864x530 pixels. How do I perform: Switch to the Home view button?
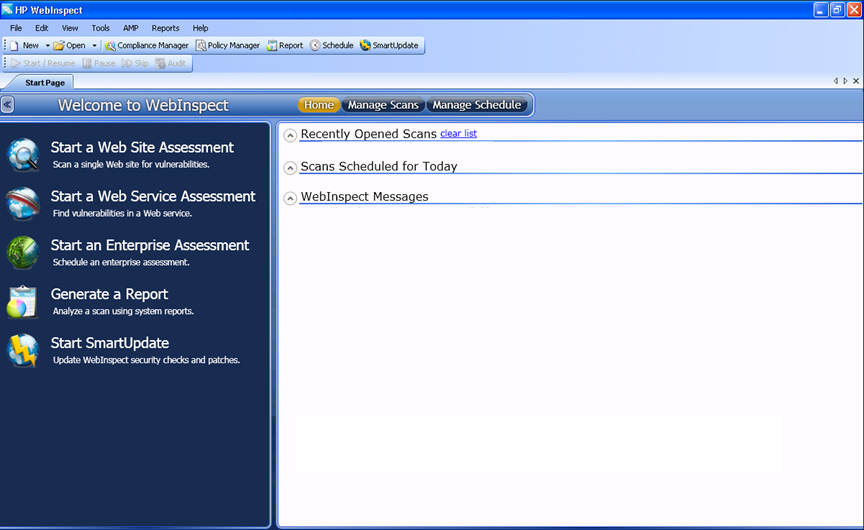click(319, 105)
